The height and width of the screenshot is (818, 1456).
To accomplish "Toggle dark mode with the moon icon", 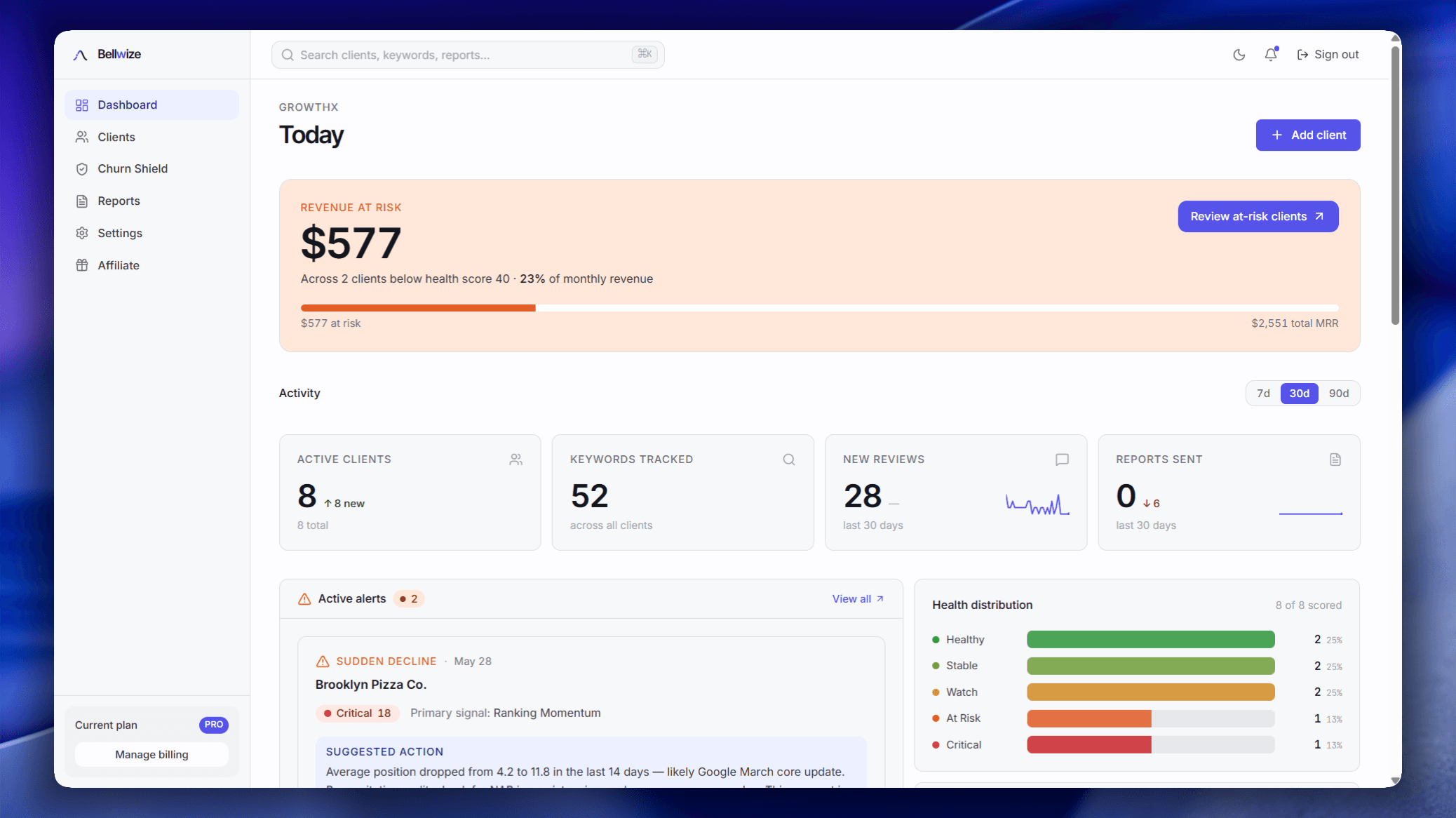I will coord(1239,55).
